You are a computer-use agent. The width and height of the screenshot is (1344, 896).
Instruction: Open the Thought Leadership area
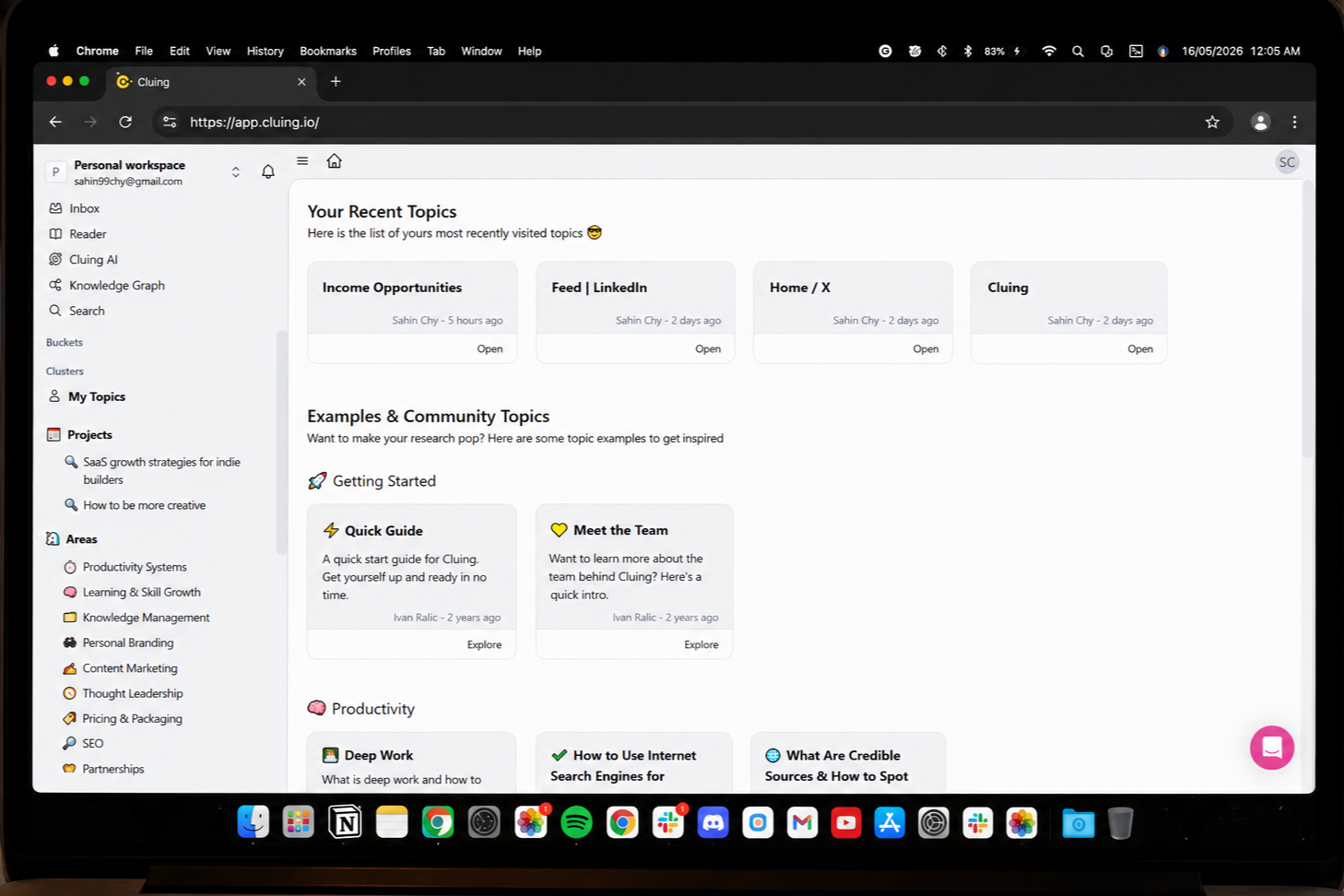[123, 693]
